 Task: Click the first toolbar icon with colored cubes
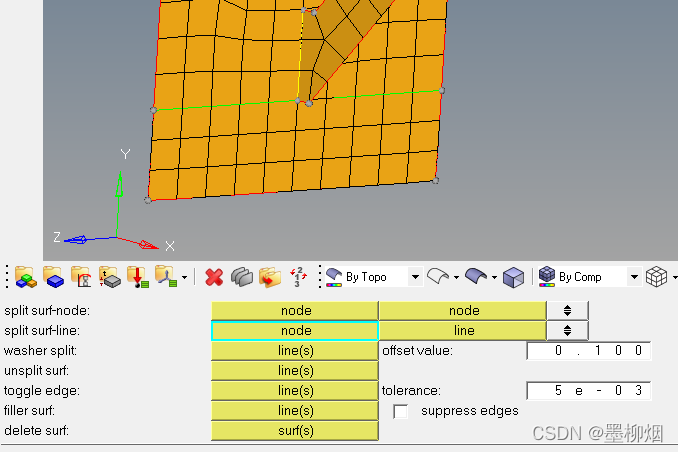coord(25,277)
